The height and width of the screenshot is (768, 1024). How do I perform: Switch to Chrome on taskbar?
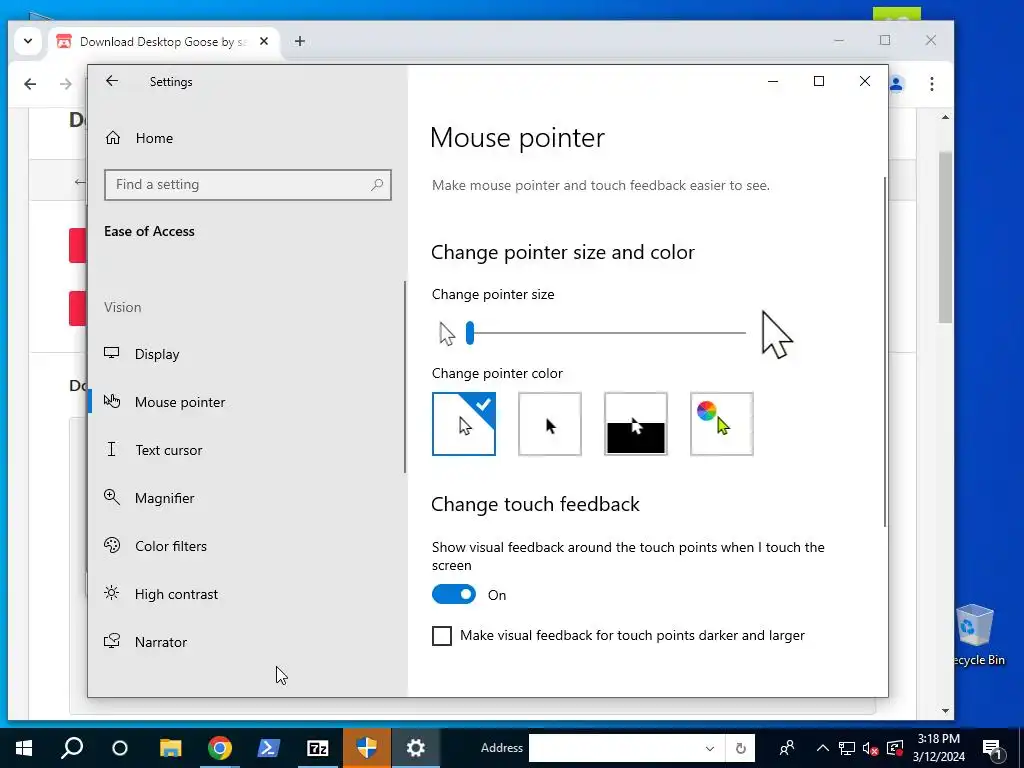[219, 748]
